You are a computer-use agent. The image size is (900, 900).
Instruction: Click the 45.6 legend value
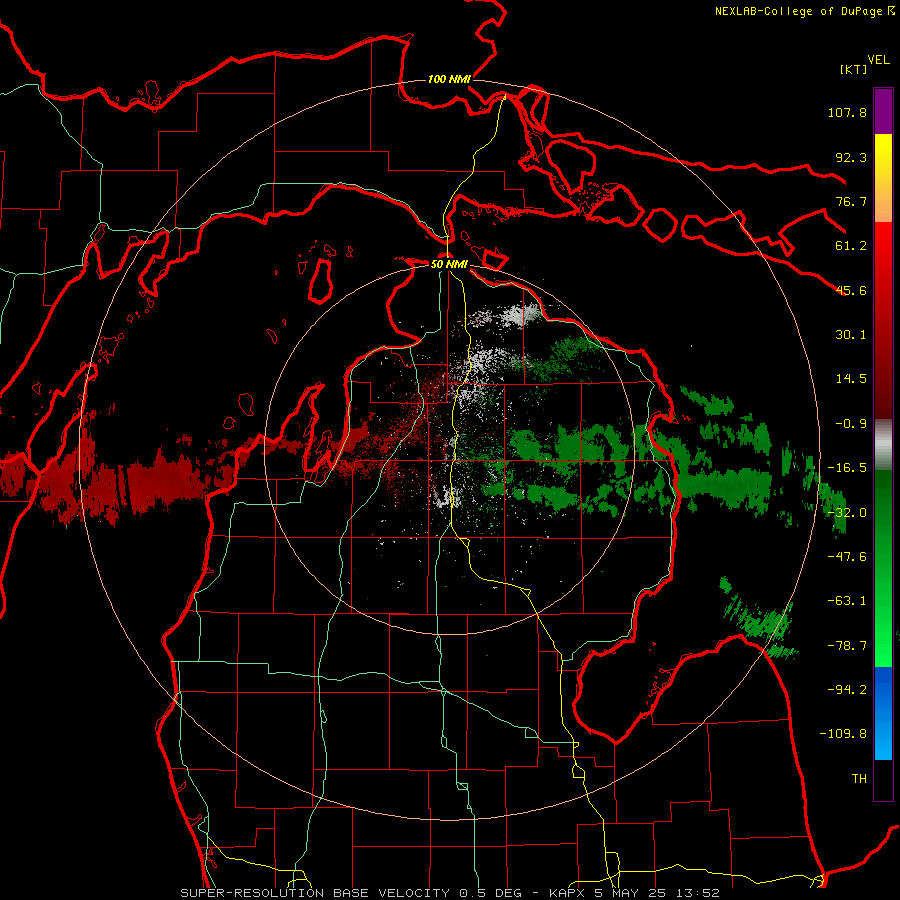(851, 290)
